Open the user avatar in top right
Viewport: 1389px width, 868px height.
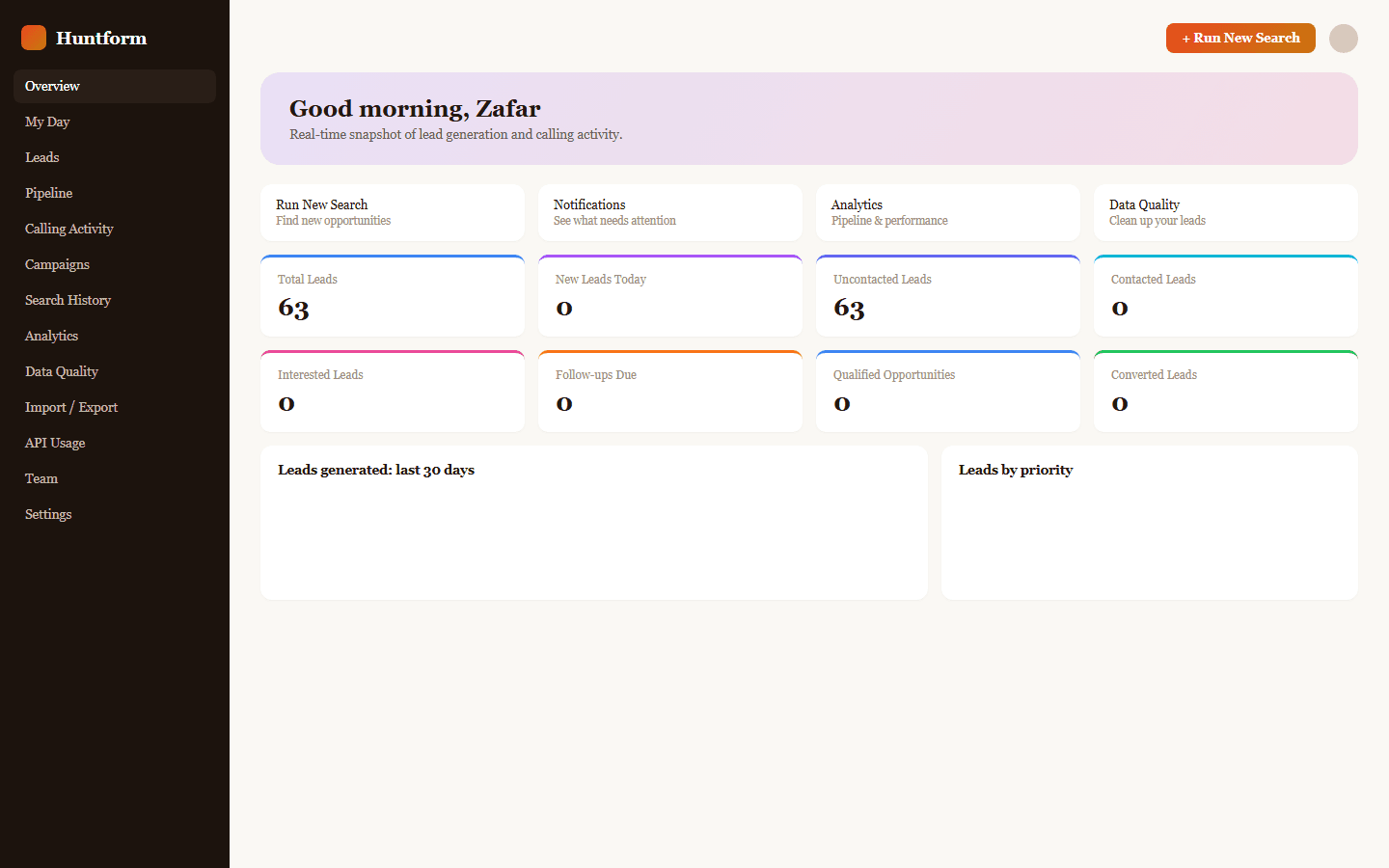click(1344, 39)
